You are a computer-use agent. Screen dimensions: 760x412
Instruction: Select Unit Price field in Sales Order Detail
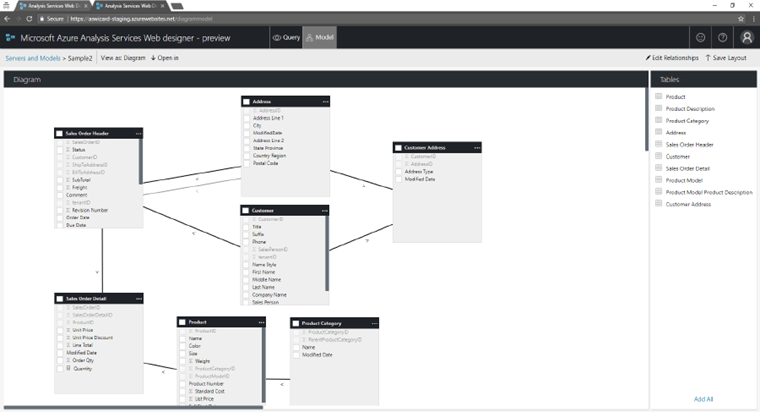click(x=83, y=330)
